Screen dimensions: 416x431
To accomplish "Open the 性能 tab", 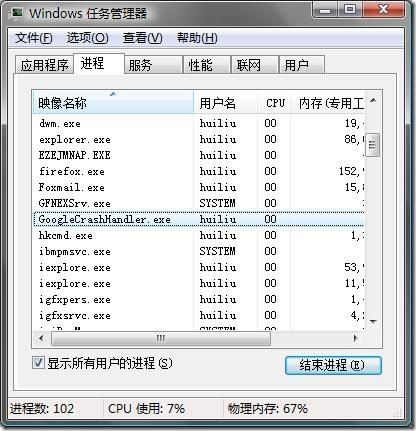I will pyautogui.click(x=207, y=65).
